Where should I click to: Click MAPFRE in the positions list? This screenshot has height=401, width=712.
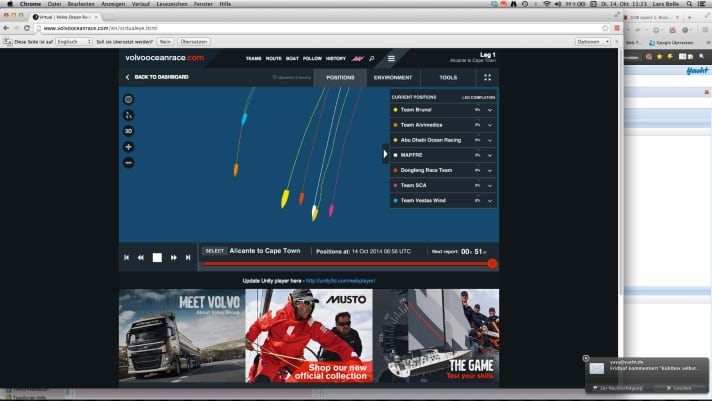(x=411, y=155)
